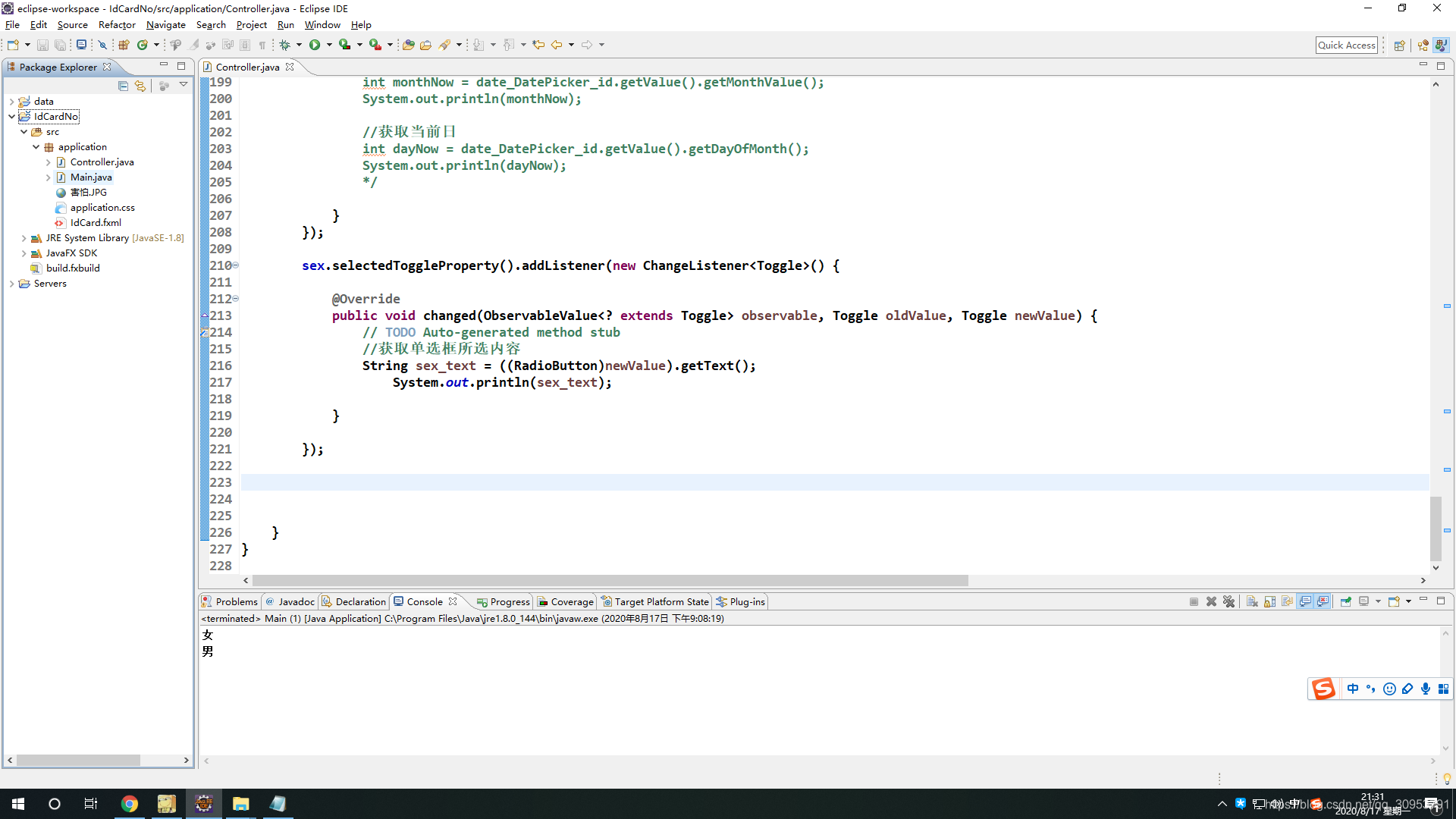
Task: Toggle show console on standard output change
Action: (1305, 601)
